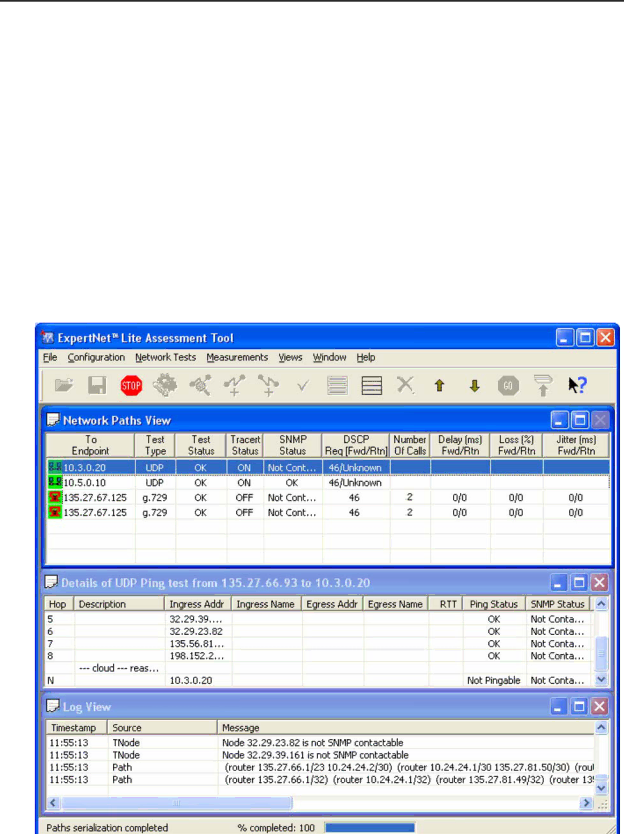The image size is (624, 834).
Task: Click log message about node 32.29.39.161
Action: [x=315, y=755]
